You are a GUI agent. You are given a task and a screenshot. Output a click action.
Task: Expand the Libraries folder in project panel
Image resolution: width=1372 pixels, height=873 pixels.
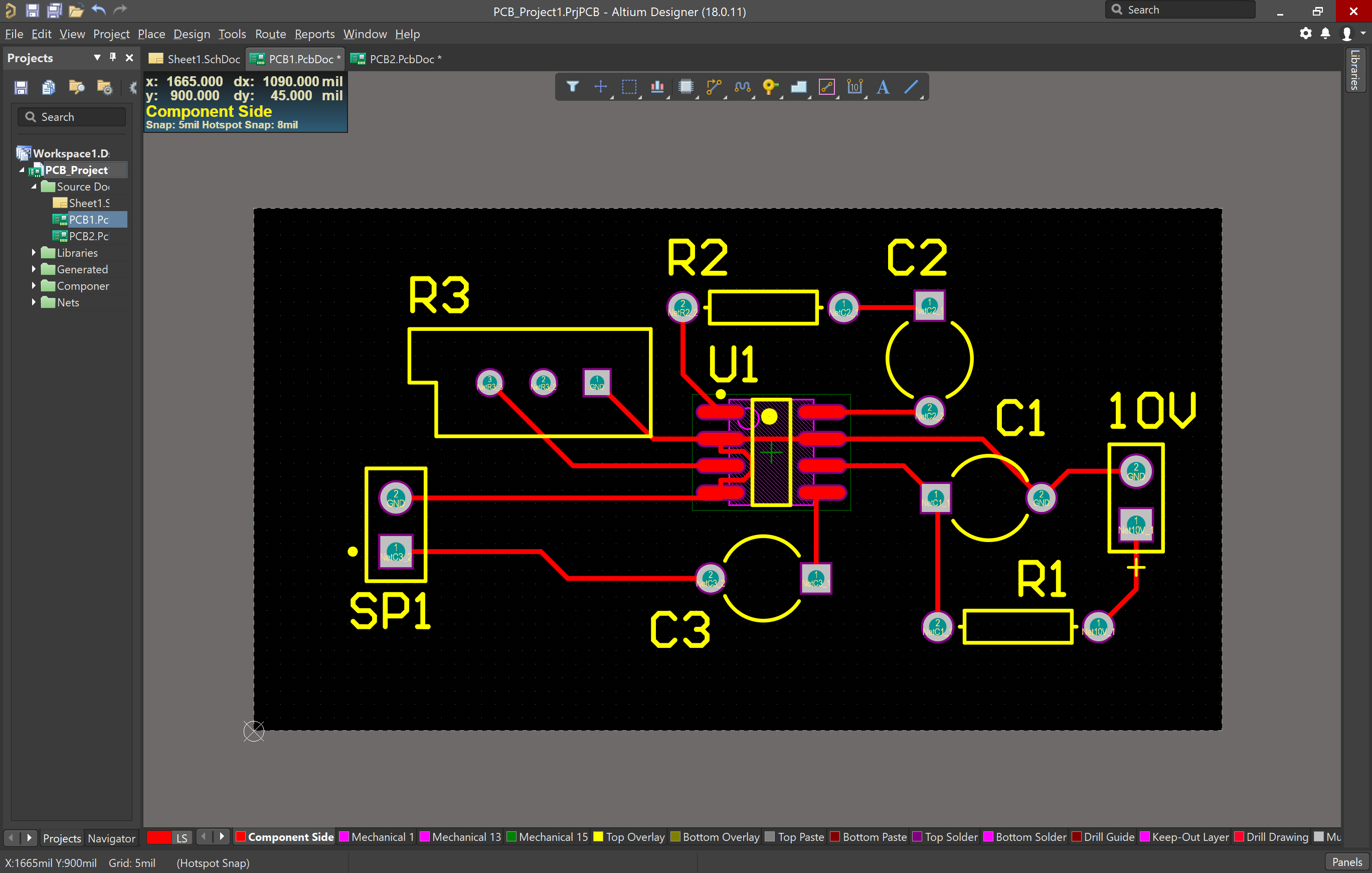point(36,253)
